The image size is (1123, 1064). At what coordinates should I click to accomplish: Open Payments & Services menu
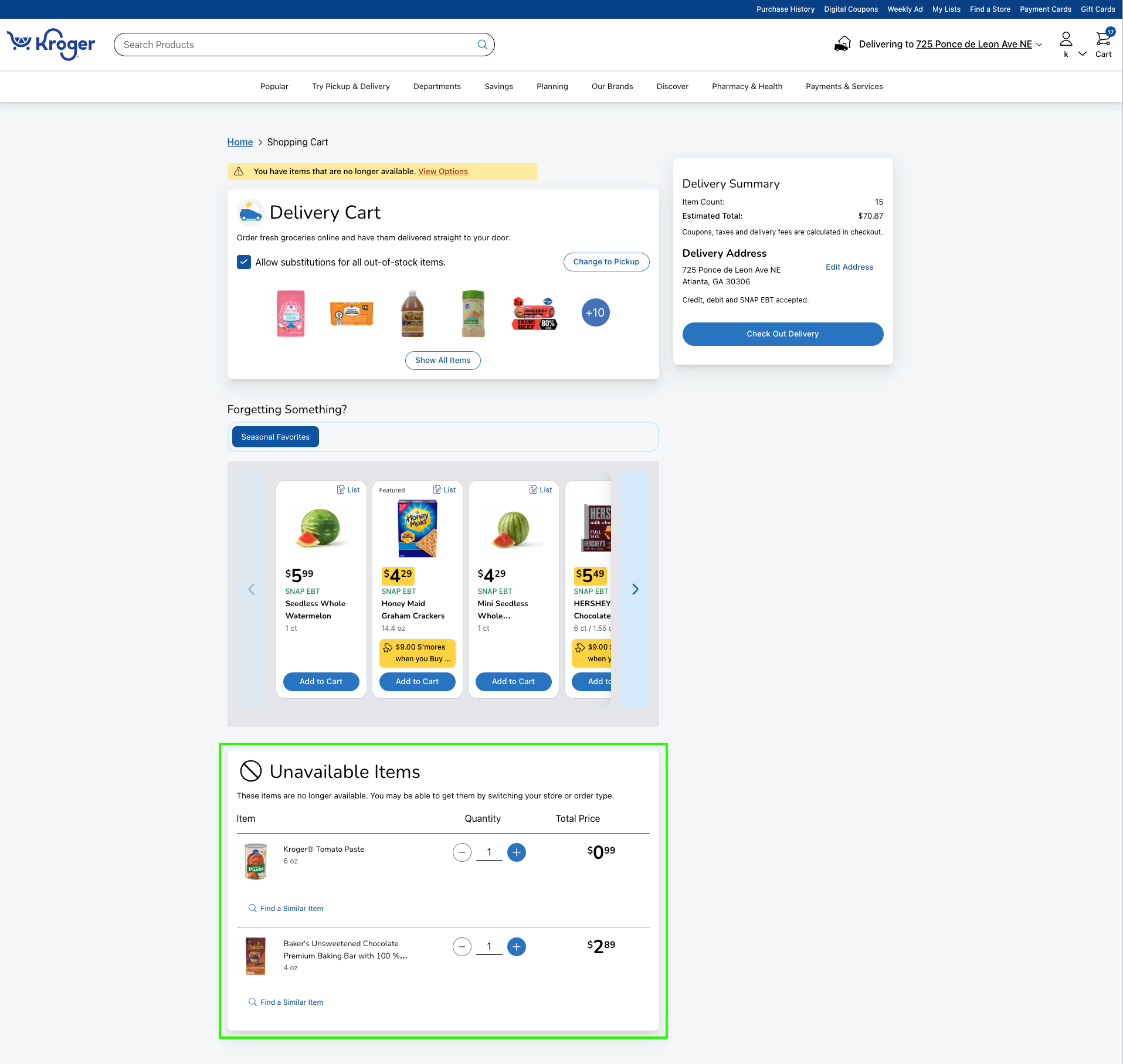pos(844,87)
